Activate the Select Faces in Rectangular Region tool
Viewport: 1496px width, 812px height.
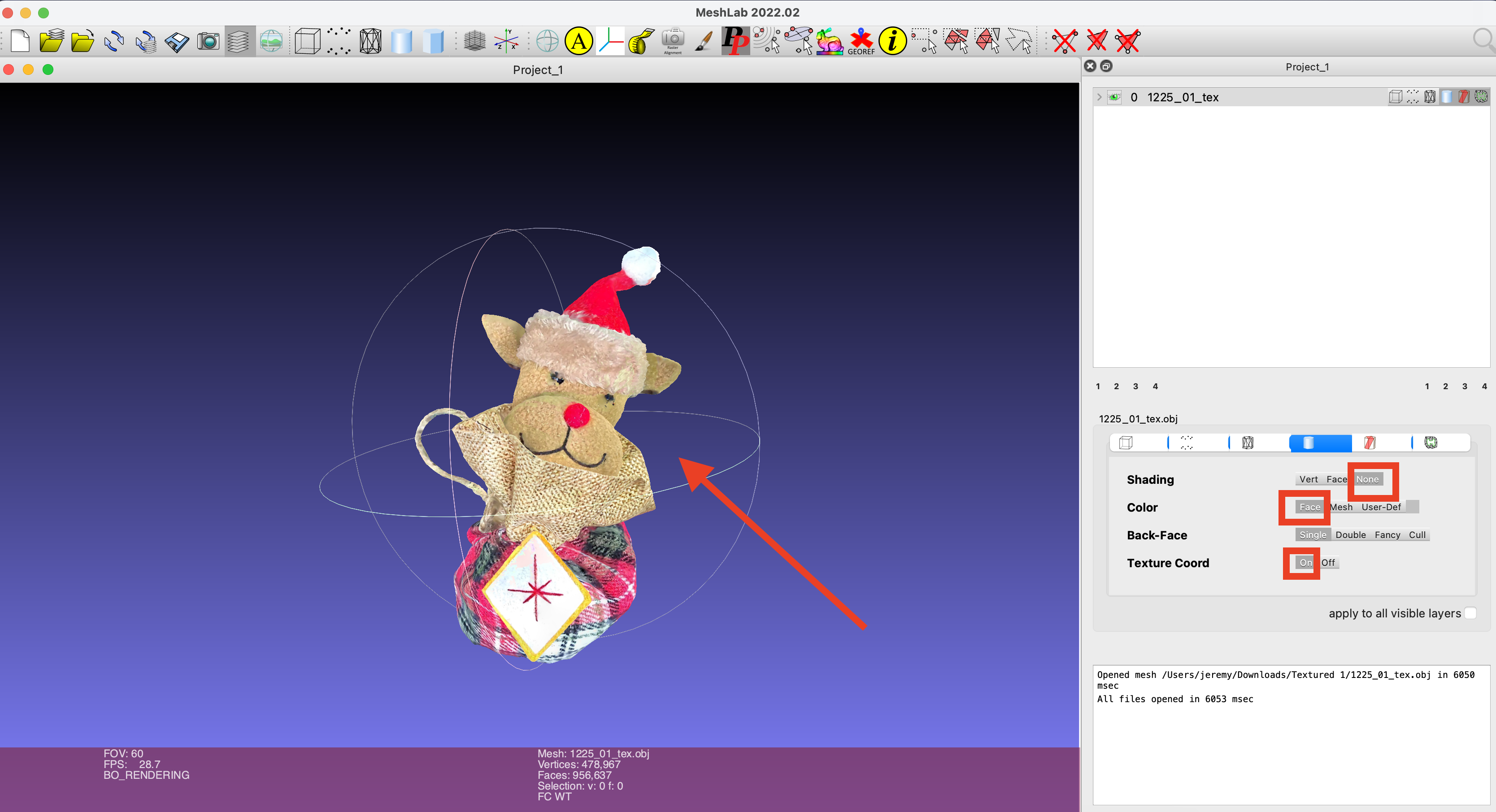pos(957,41)
